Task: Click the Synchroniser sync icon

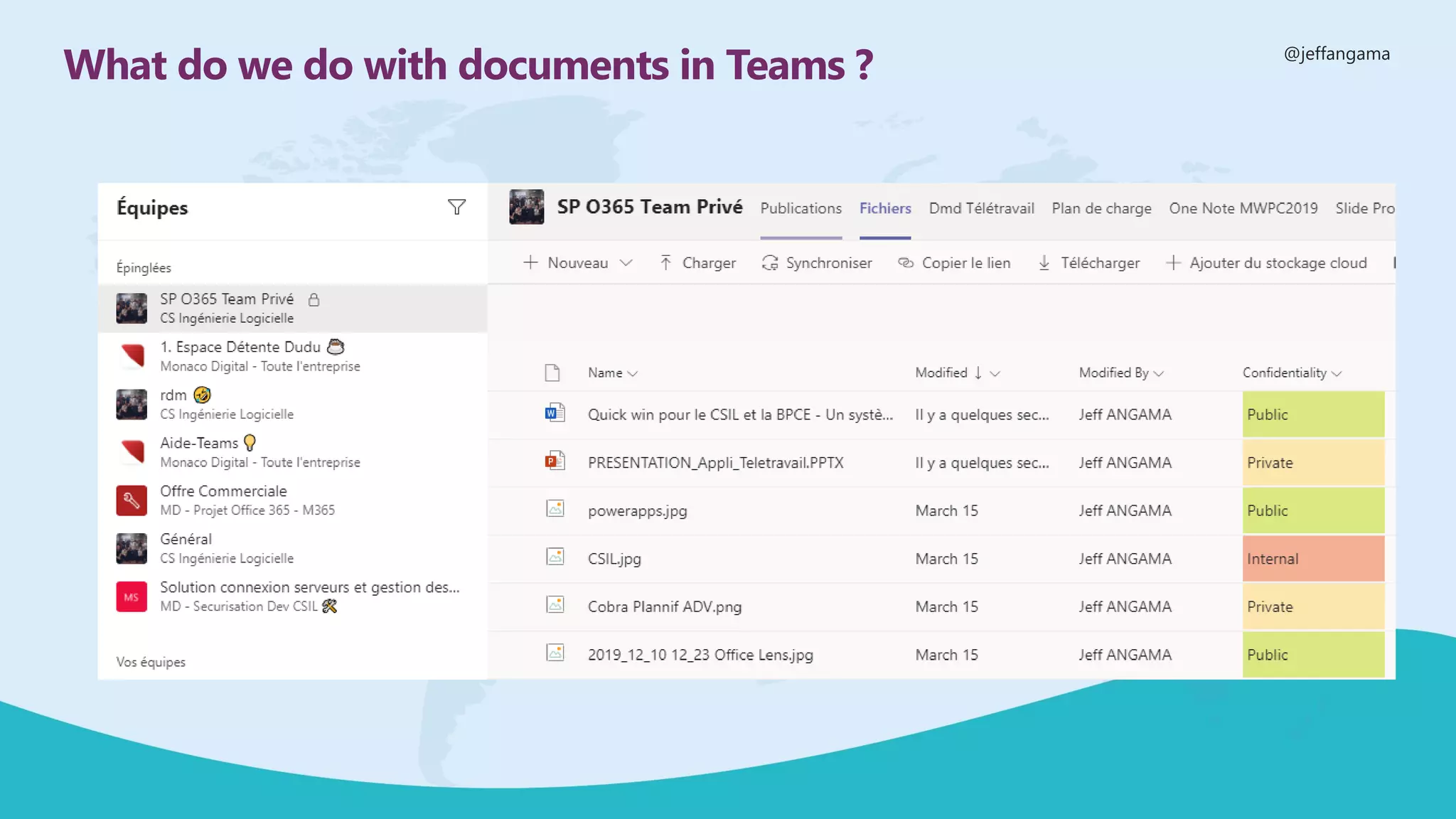Action: [x=770, y=262]
